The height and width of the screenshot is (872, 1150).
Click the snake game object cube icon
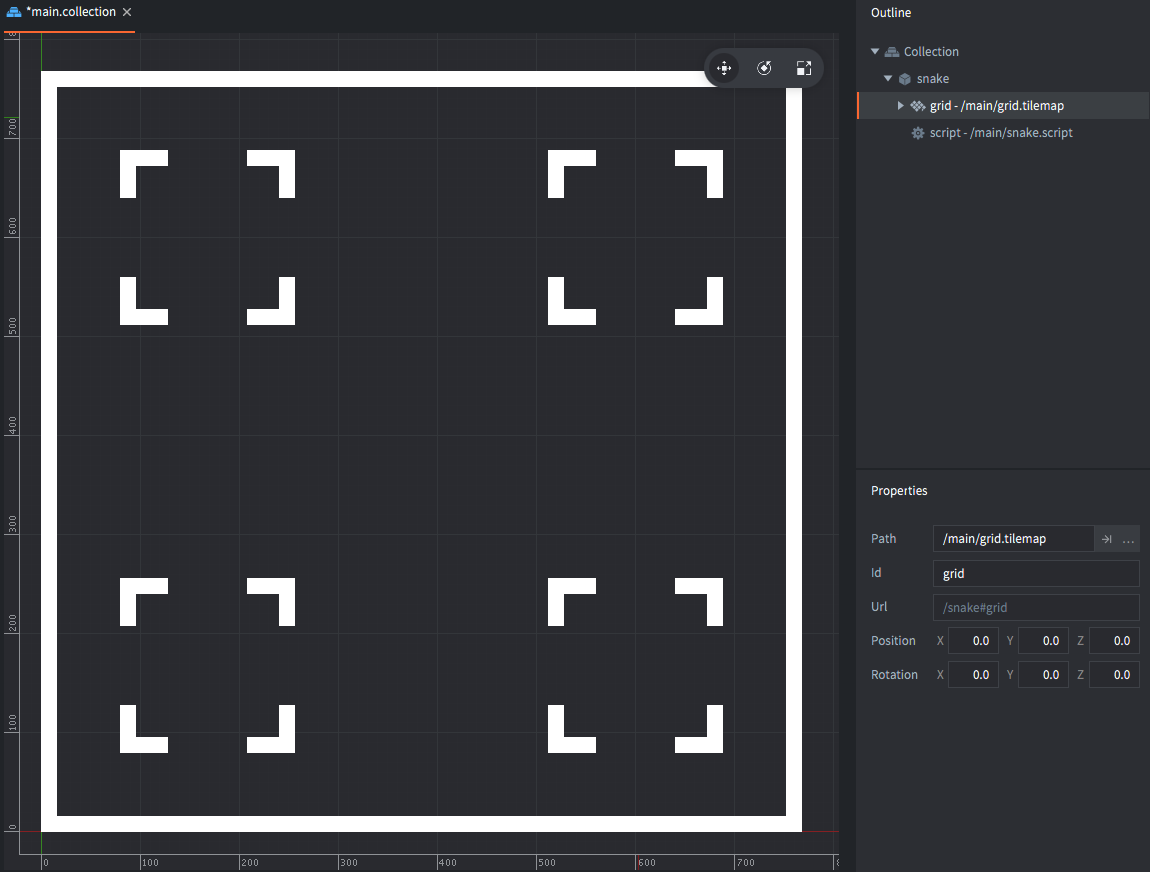905,78
